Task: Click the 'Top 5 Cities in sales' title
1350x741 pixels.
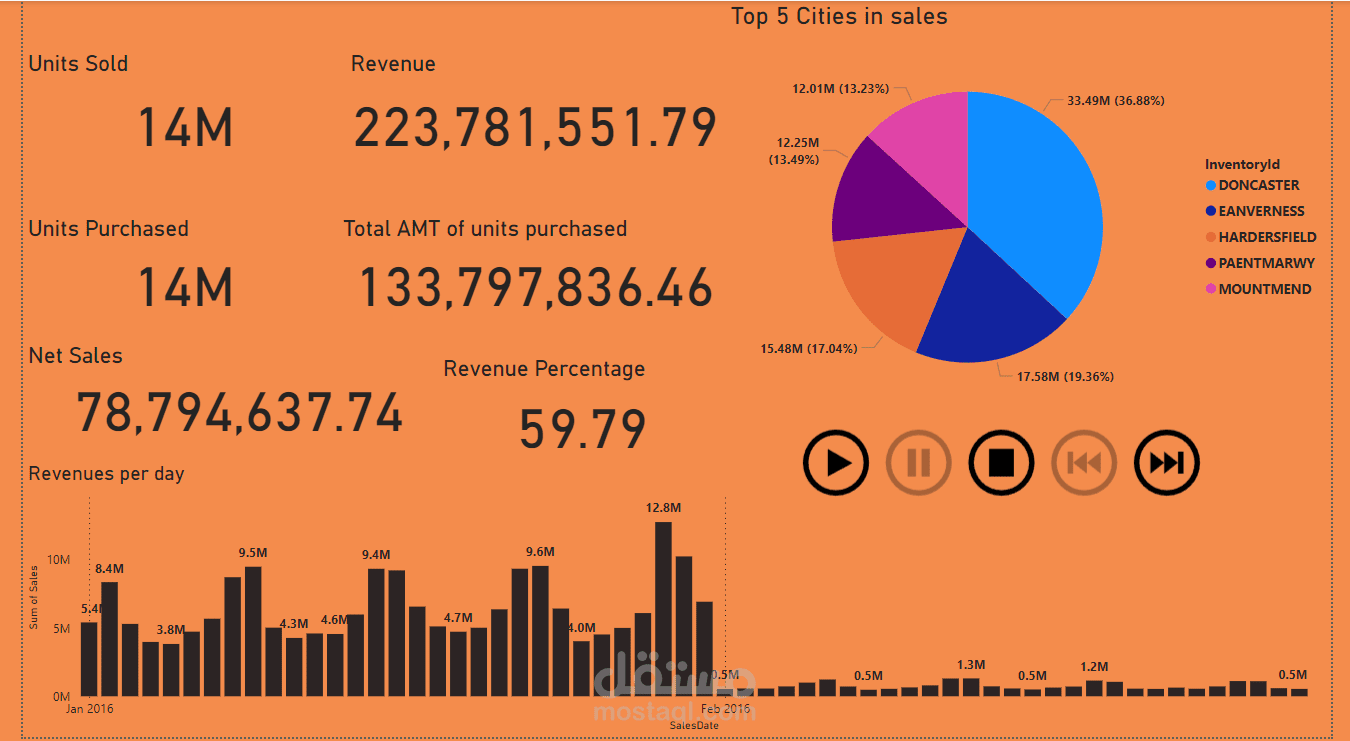Action: tap(839, 16)
